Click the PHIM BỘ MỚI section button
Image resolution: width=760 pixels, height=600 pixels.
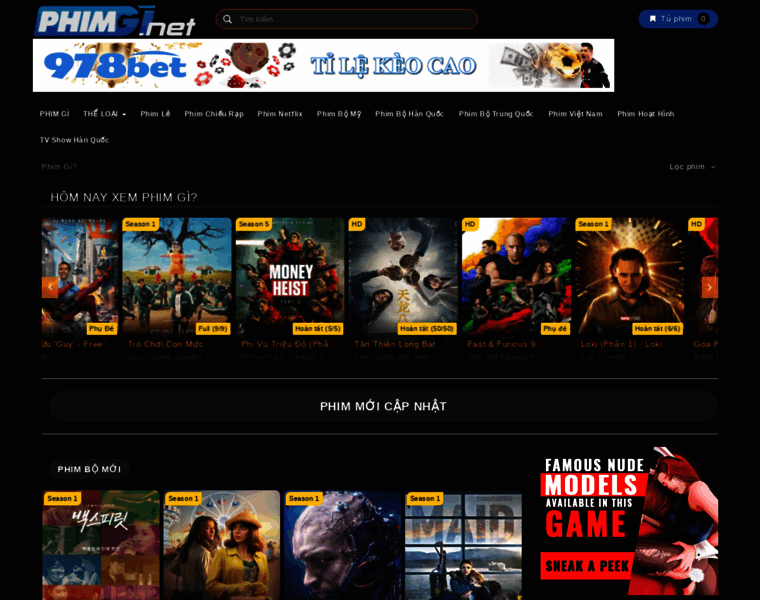[89, 469]
